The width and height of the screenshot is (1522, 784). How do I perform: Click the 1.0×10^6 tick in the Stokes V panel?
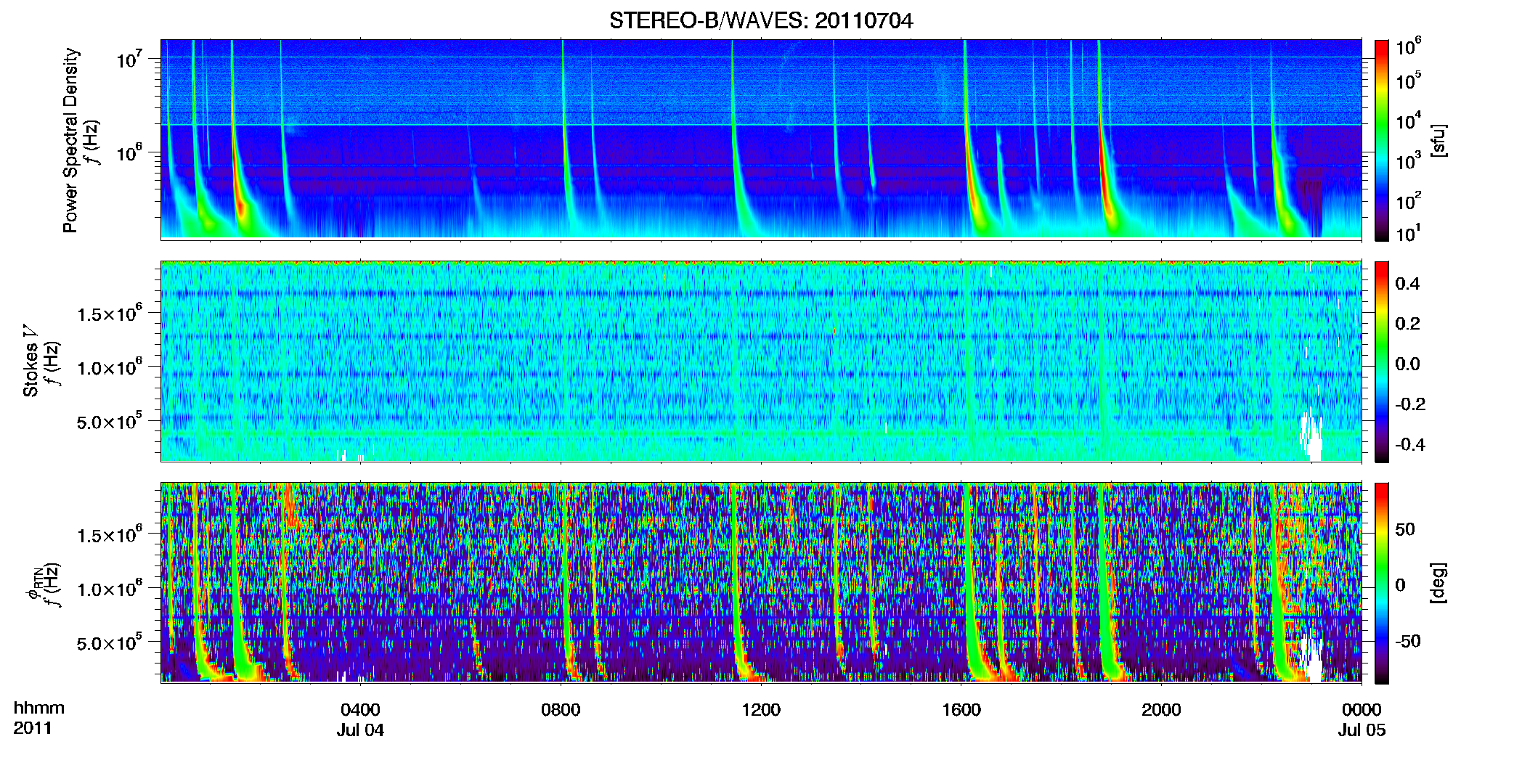[x=110, y=367]
